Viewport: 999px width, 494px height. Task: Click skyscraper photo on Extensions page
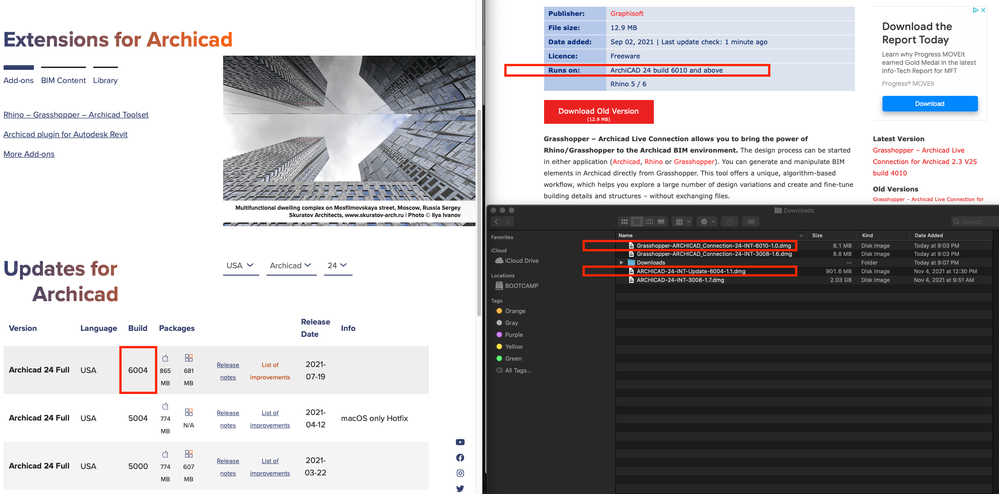[349, 127]
